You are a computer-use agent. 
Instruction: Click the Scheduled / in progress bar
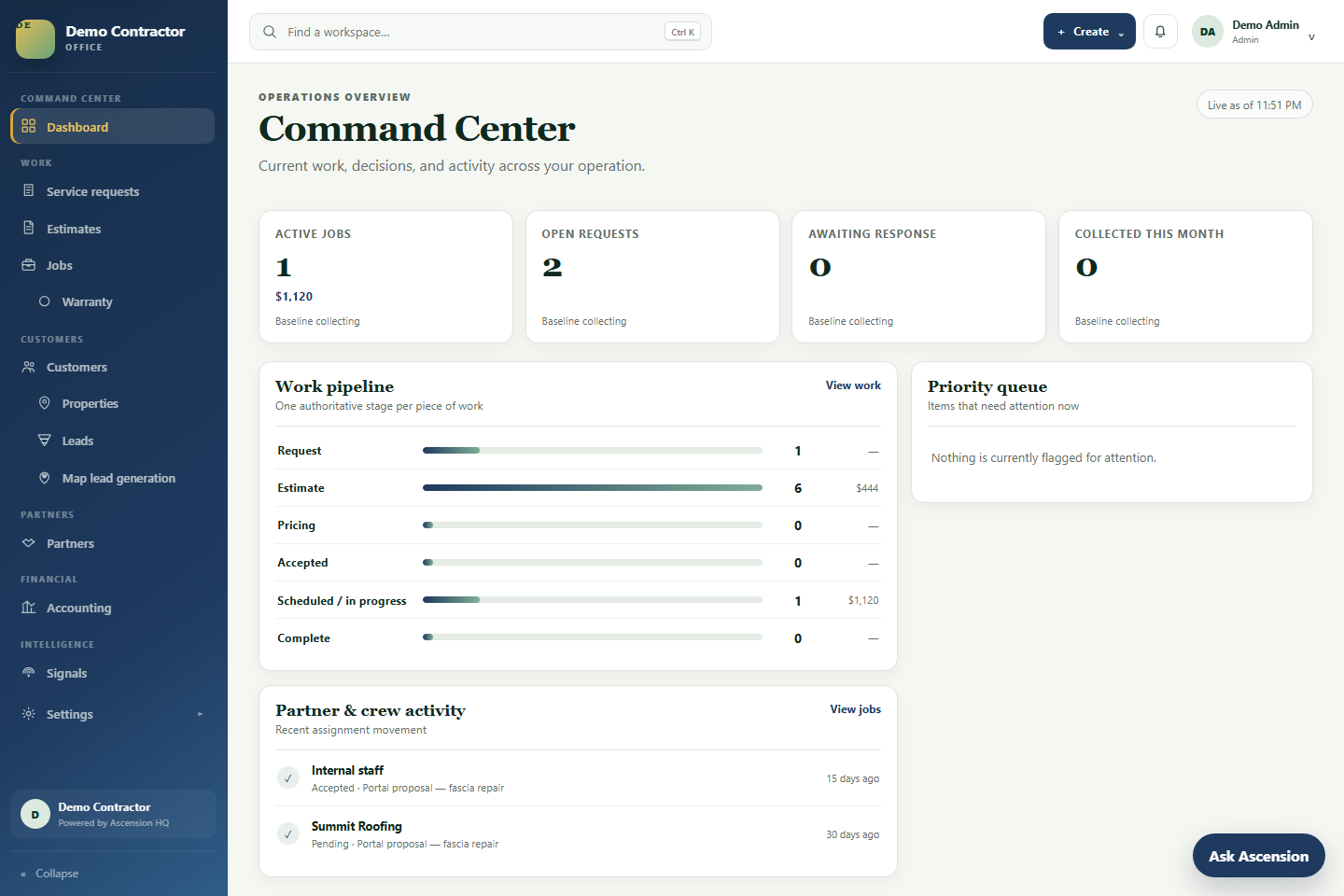pyautogui.click(x=593, y=600)
